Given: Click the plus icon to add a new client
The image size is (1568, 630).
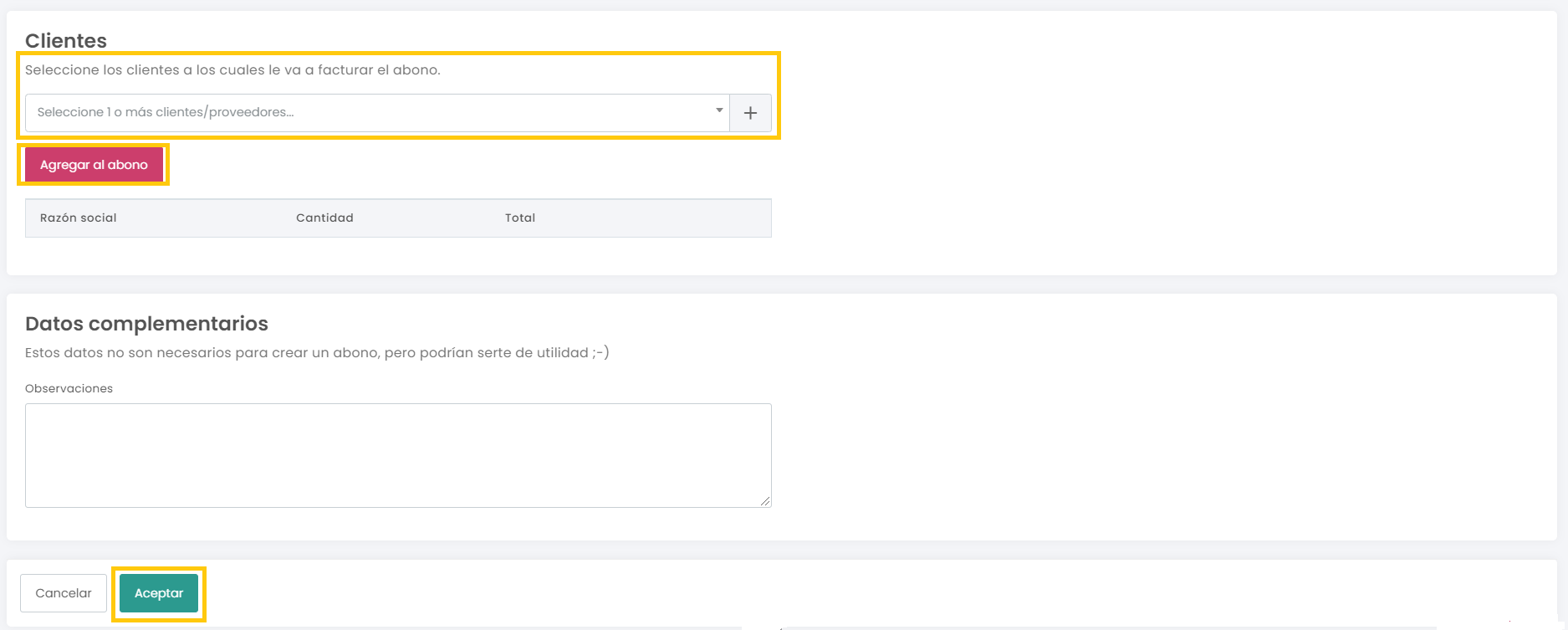Looking at the screenshot, I should (x=750, y=113).
